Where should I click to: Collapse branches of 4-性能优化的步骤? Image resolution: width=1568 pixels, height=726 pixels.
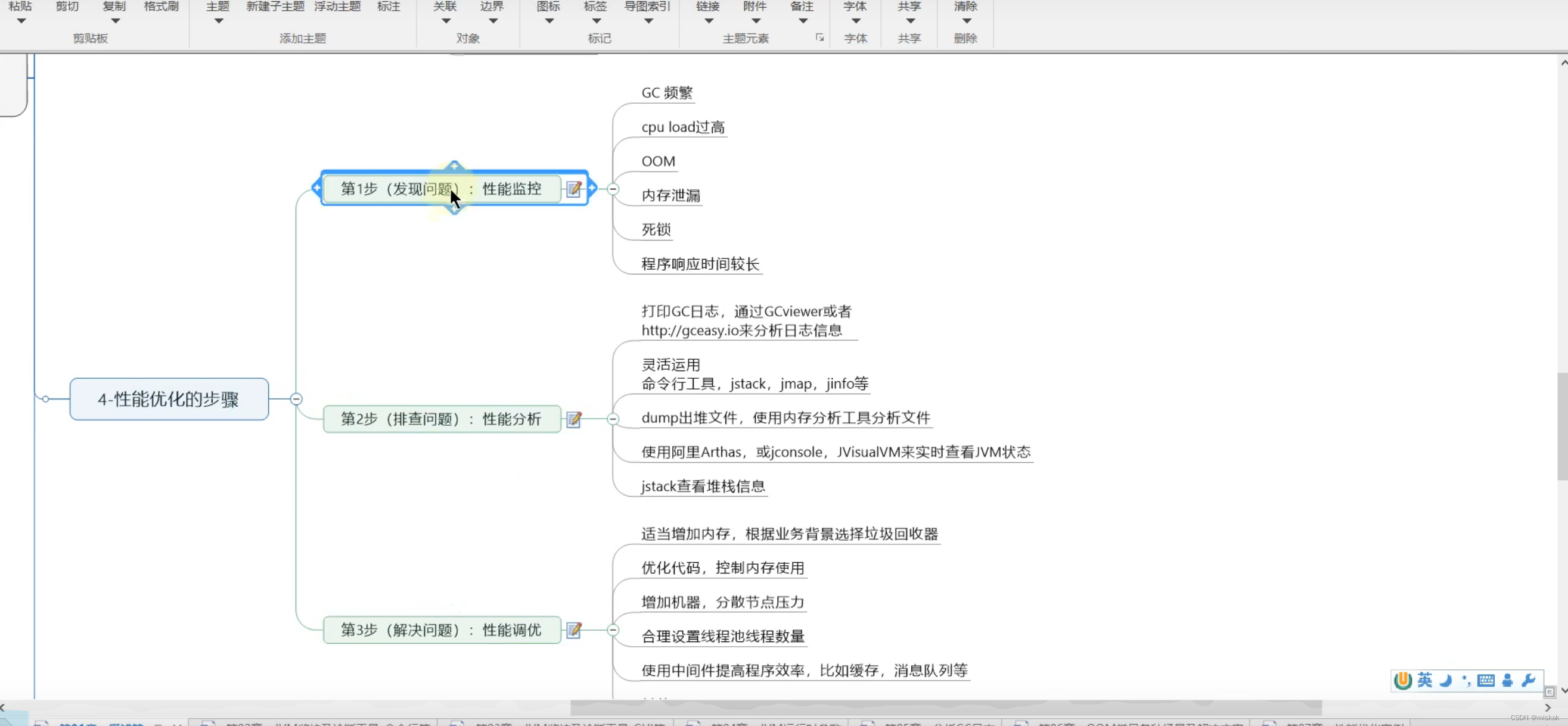(296, 399)
